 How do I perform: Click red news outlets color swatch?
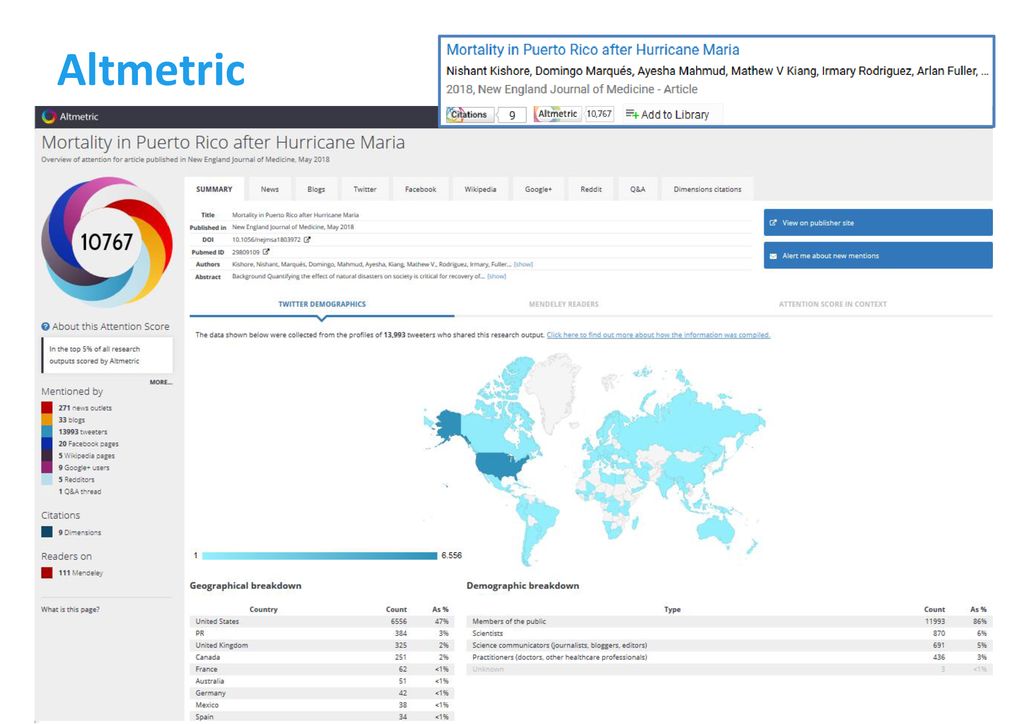(47, 408)
